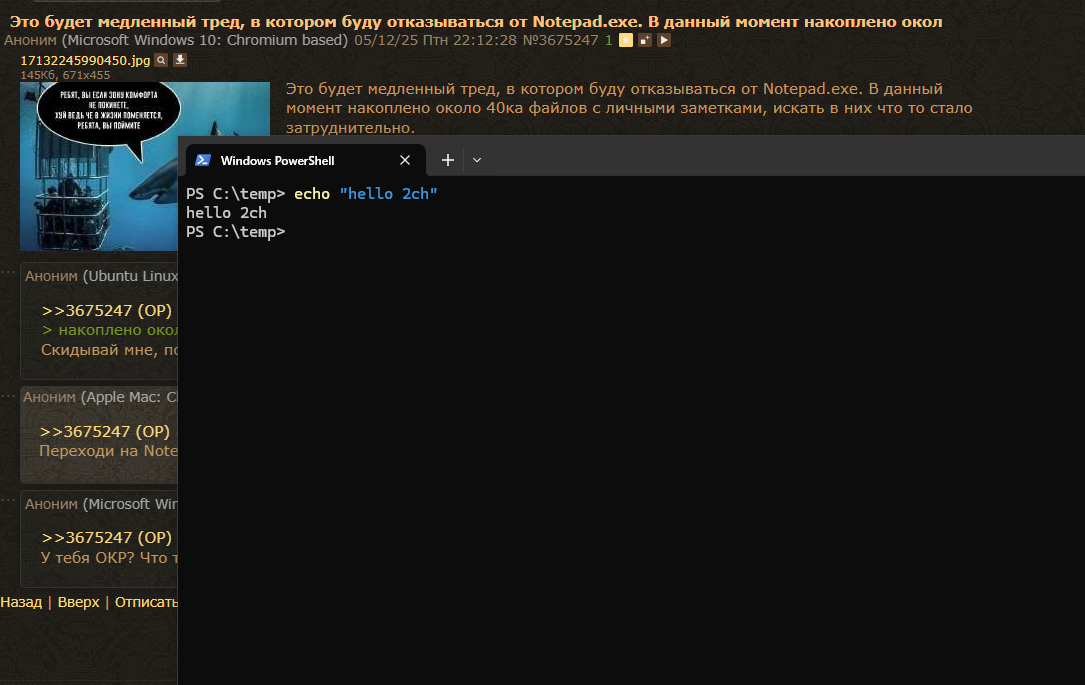Click the post date 05/12/25 Птн 22:12:28
Screen dimensions: 1085x685
click(435, 40)
